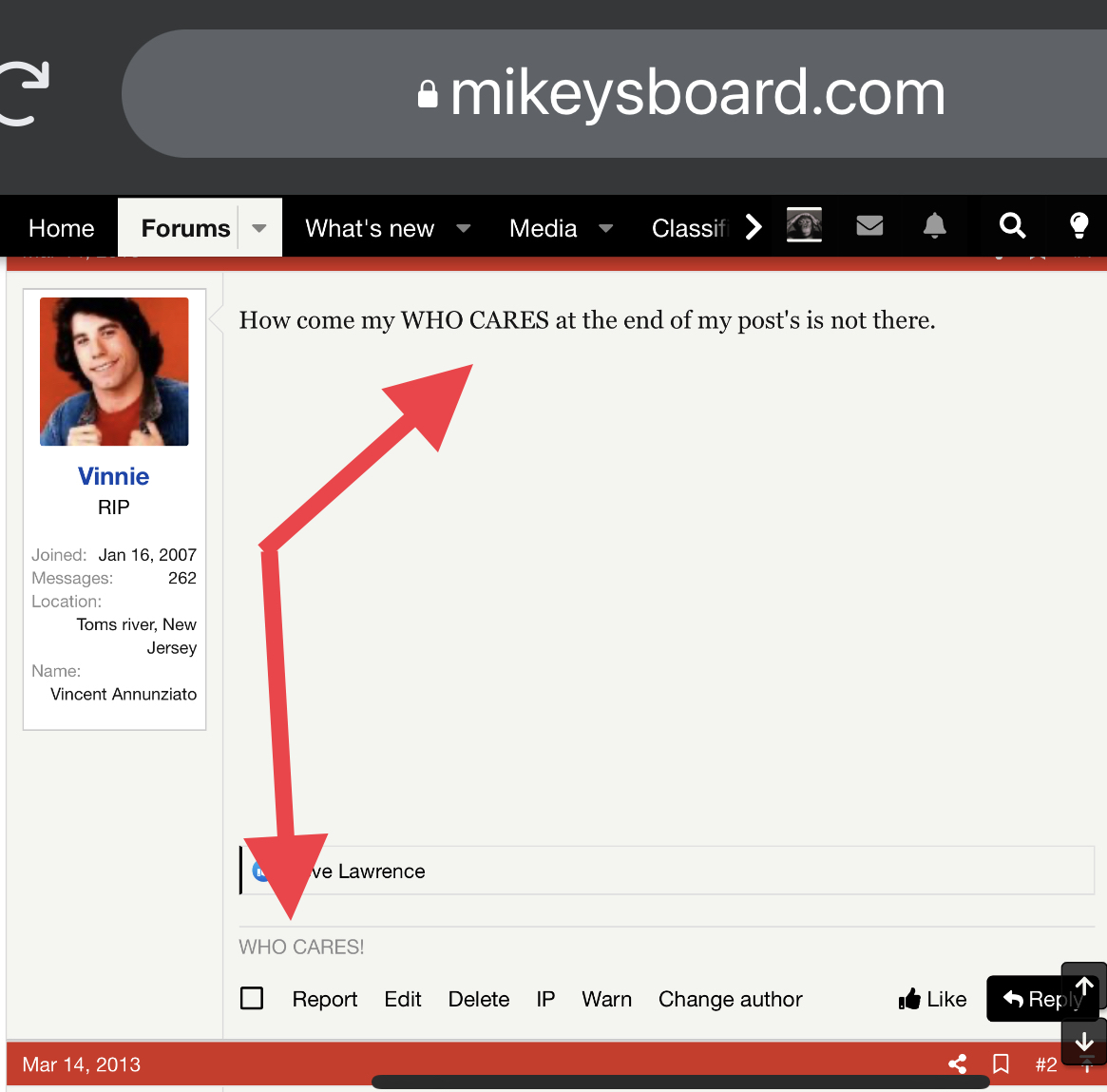
Task: Open notifications bell alerts
Action: (x=935, y=226)
